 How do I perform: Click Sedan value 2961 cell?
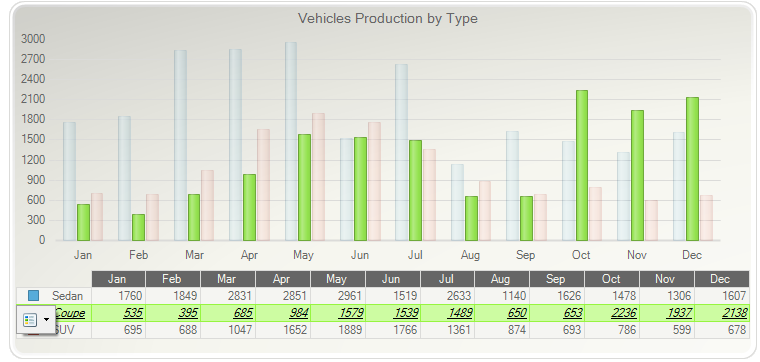click(338, 296)
